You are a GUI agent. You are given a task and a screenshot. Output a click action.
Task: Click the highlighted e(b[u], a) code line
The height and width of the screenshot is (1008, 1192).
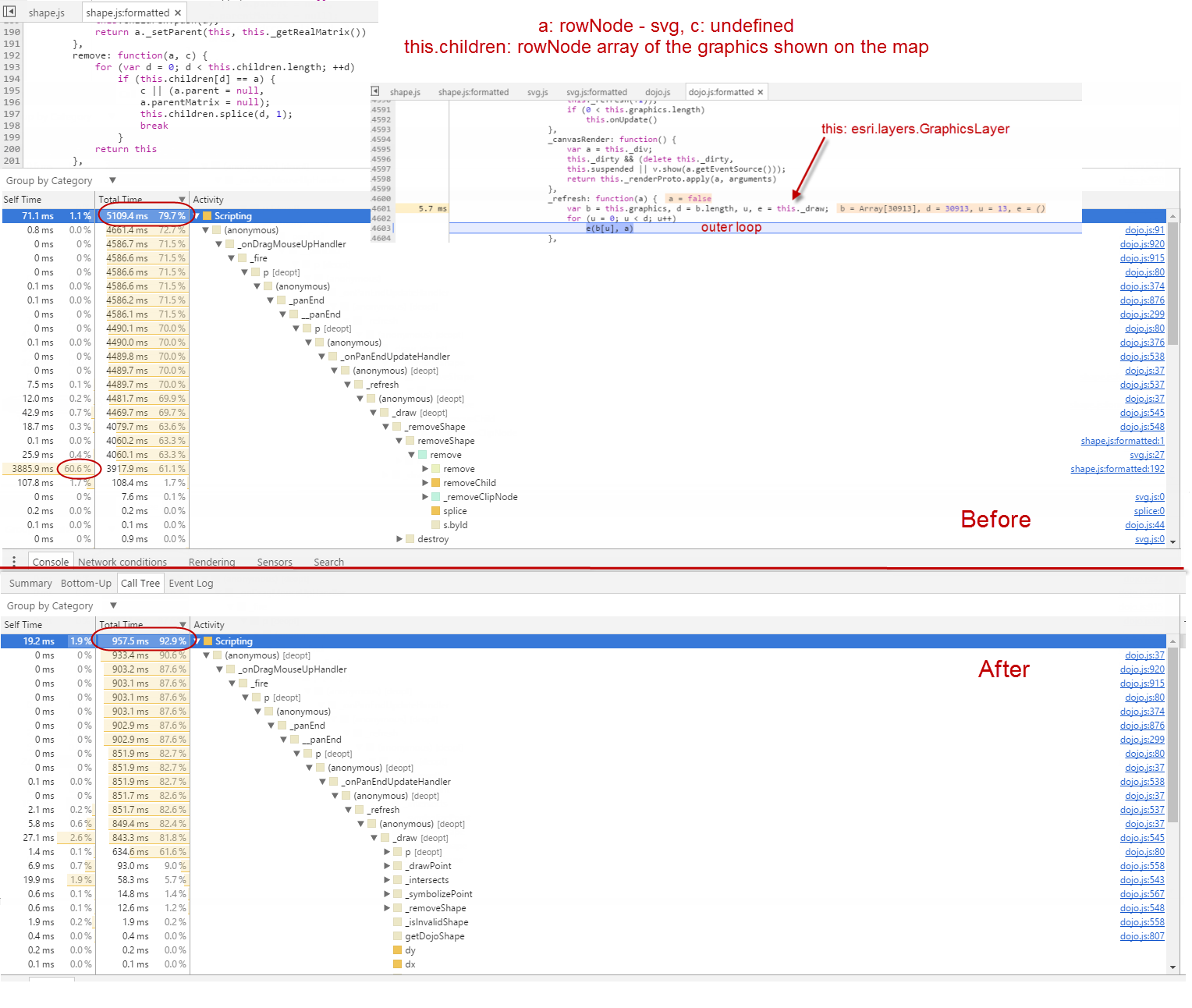pyautogui.click(x=609, y=228)
